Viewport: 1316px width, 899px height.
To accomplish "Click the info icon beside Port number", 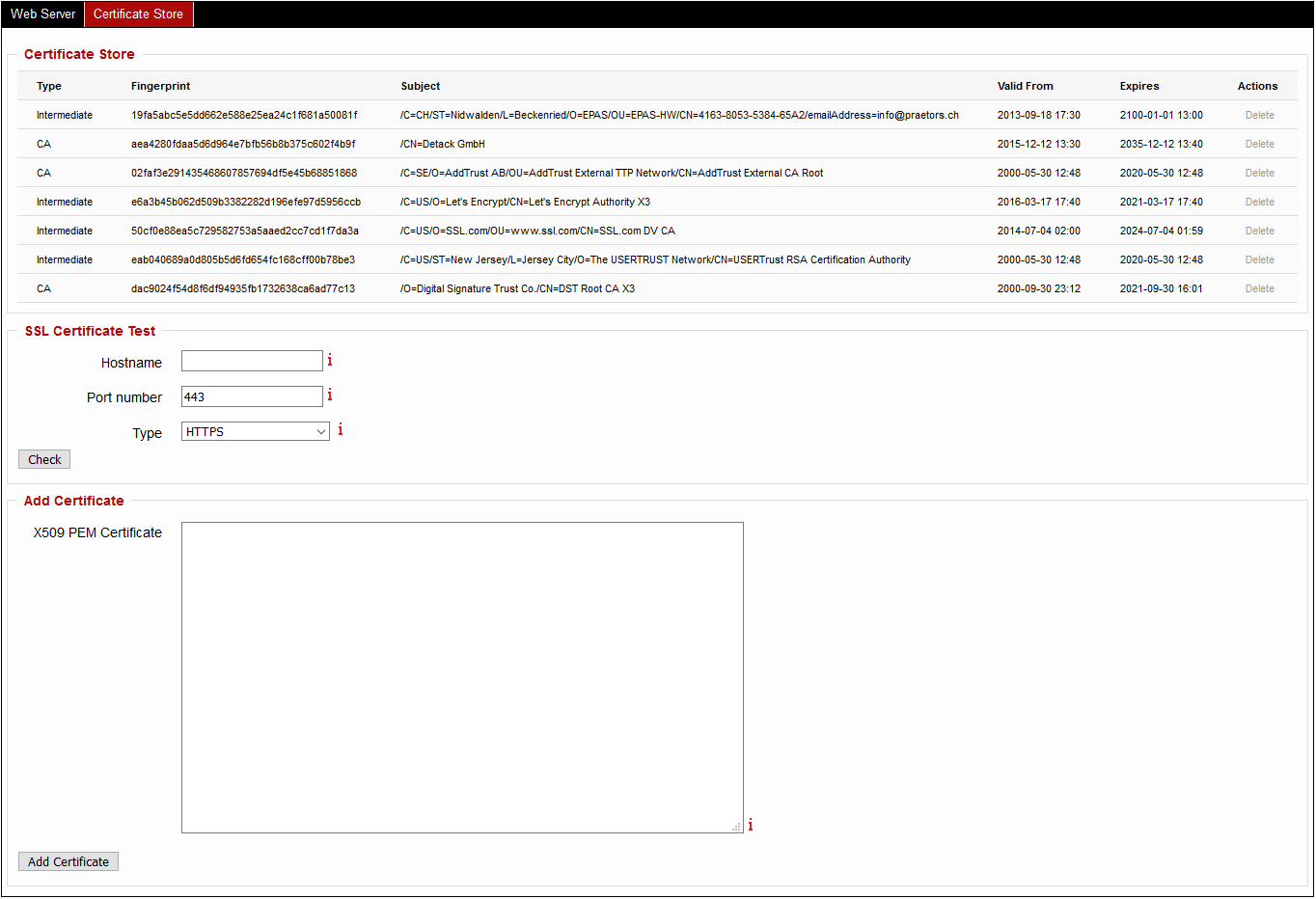I will point(329,395).
